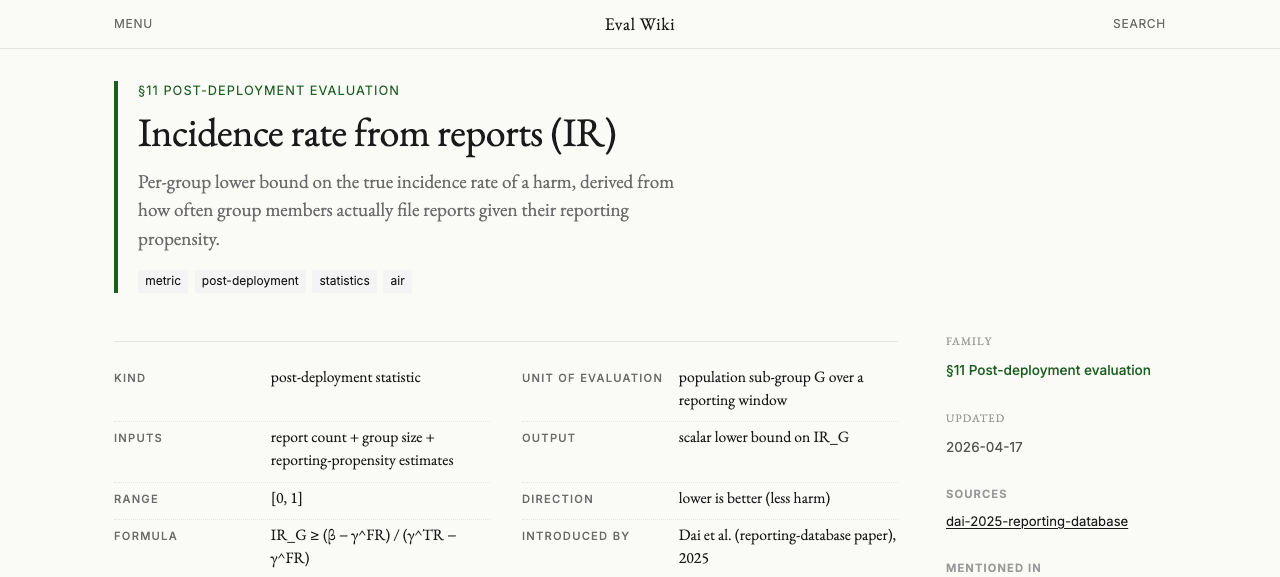This screenshot has height=577, width=1280.
Task: Select the statistics tag
Action: (x=344, y=281)
